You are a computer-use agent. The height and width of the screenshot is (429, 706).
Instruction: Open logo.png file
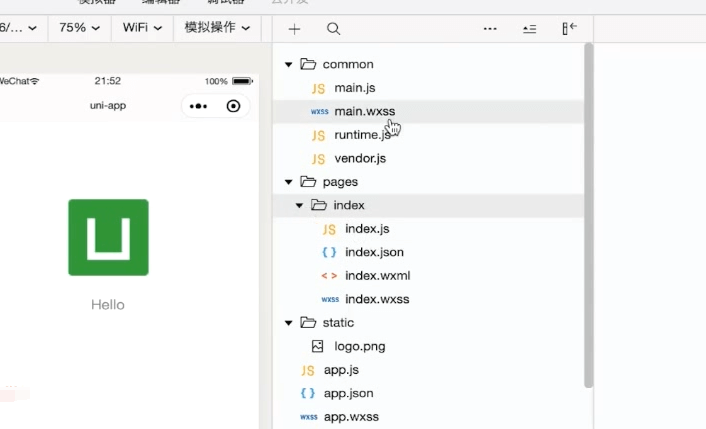tap(360, 346)
